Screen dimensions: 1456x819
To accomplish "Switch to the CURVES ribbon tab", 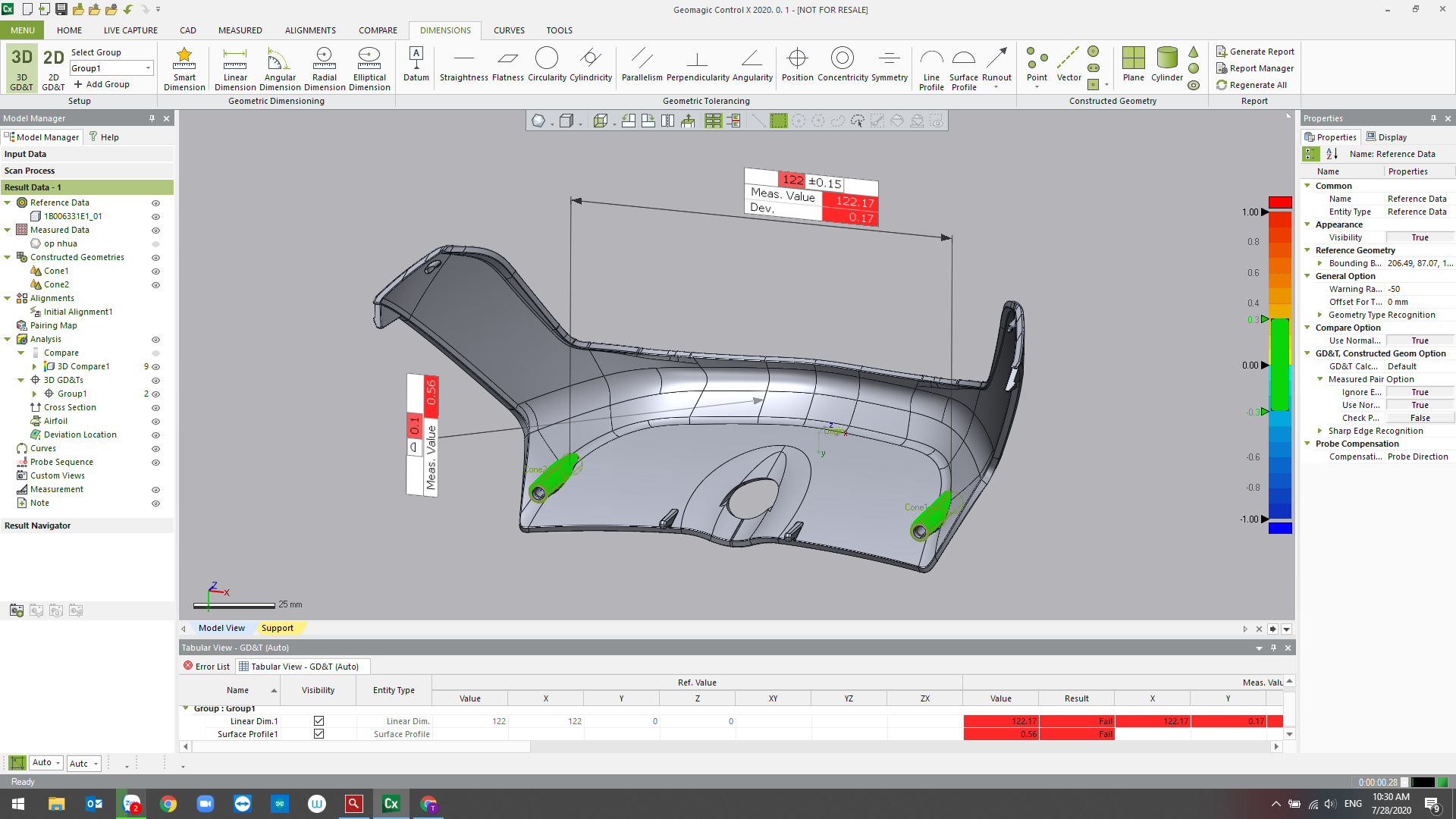I will tap(509, 30).
